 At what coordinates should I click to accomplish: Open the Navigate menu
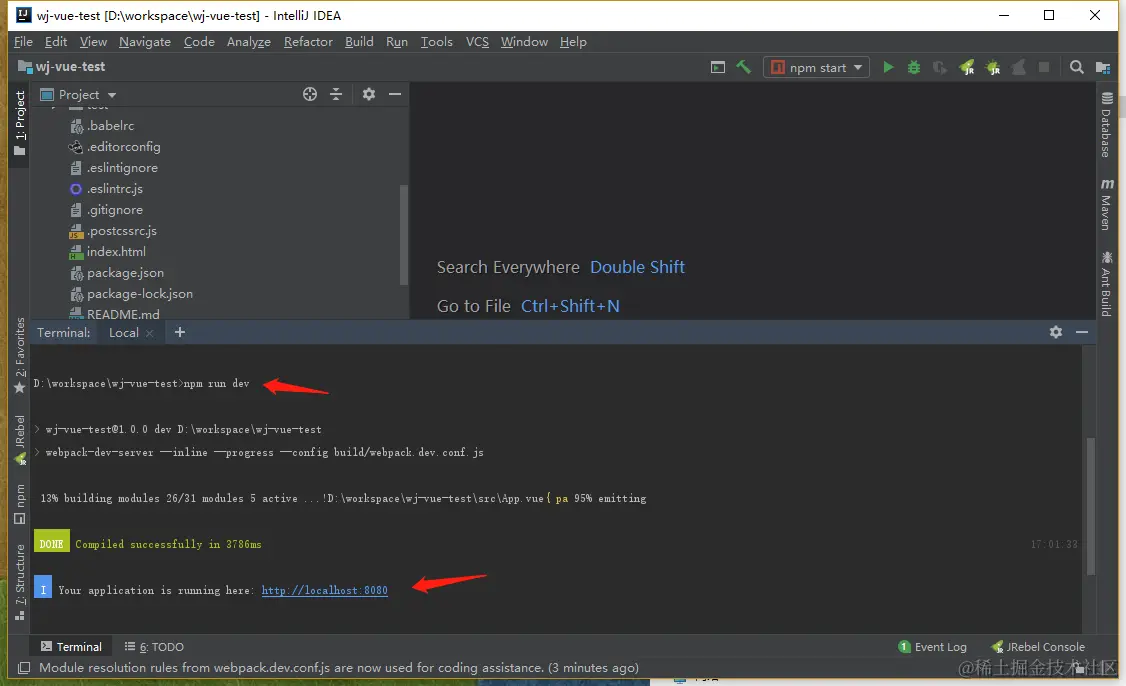(x=145, y=42)
